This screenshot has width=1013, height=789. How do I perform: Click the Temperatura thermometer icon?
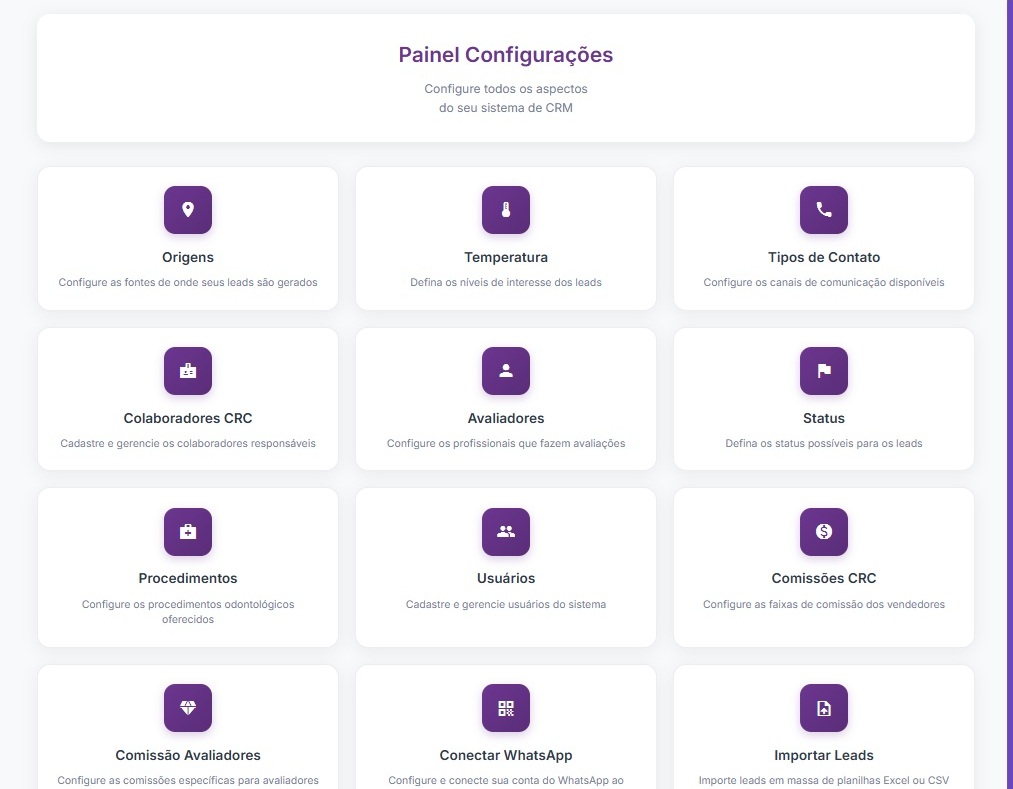[x=506, y=210]
